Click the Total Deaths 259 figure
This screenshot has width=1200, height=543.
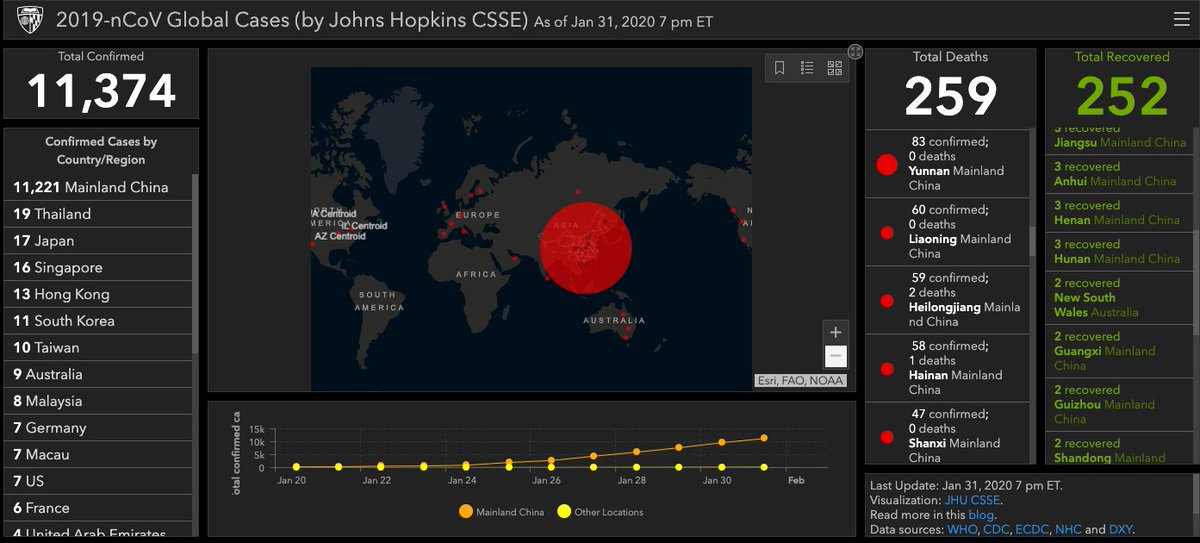click(x=950, y=96)
